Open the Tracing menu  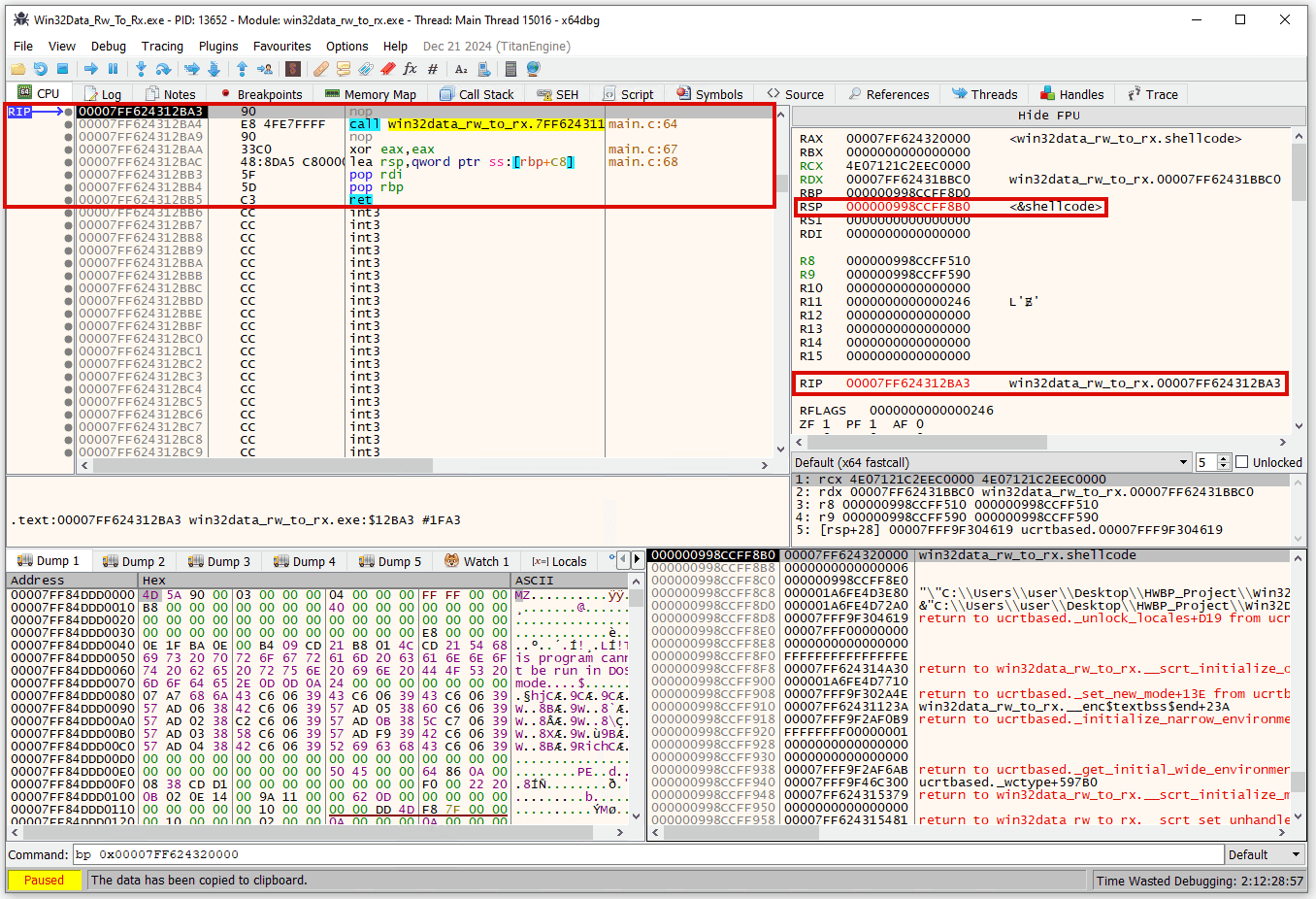coord(162,46)
